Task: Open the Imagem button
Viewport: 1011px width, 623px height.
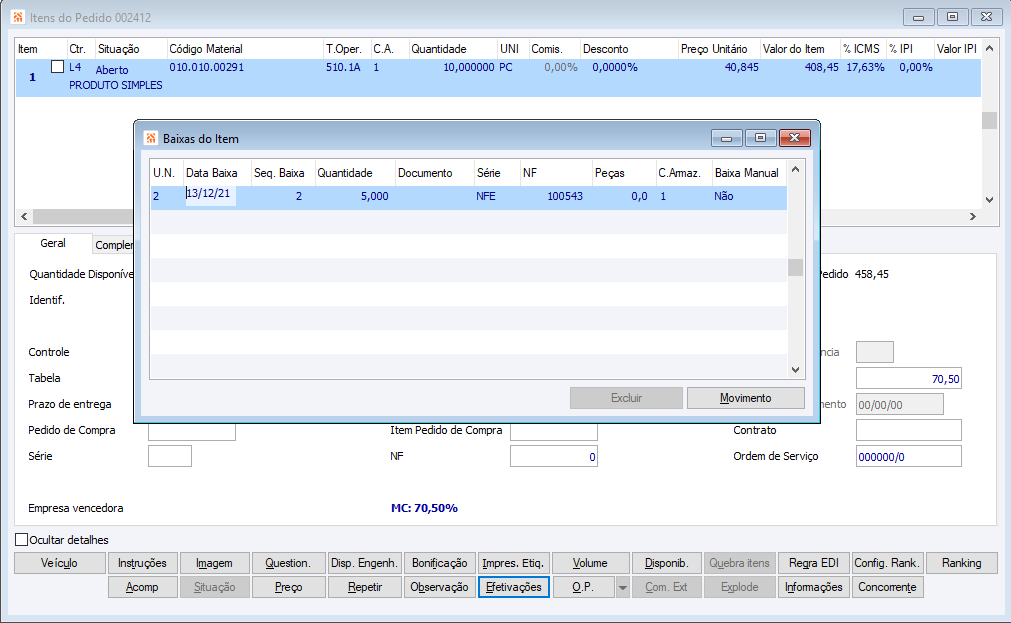Action: tap(214, 563)
